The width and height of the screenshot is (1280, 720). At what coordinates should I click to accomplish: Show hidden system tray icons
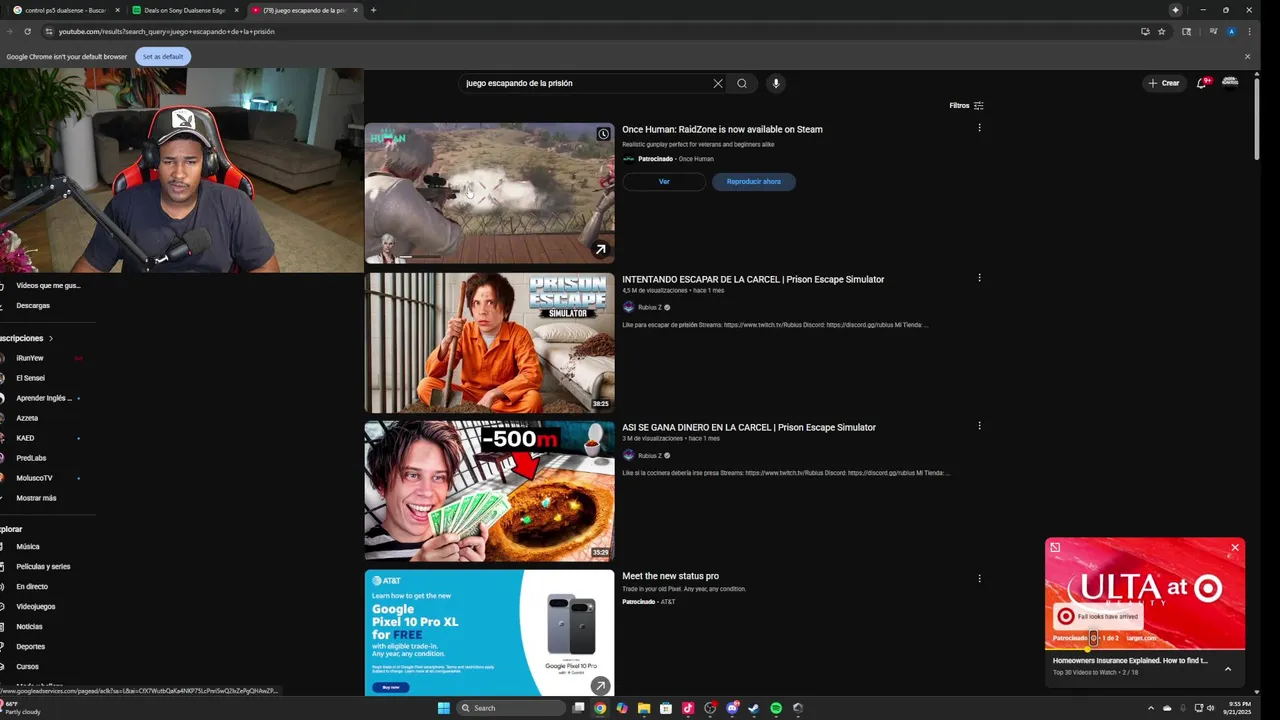(1151, 708)
